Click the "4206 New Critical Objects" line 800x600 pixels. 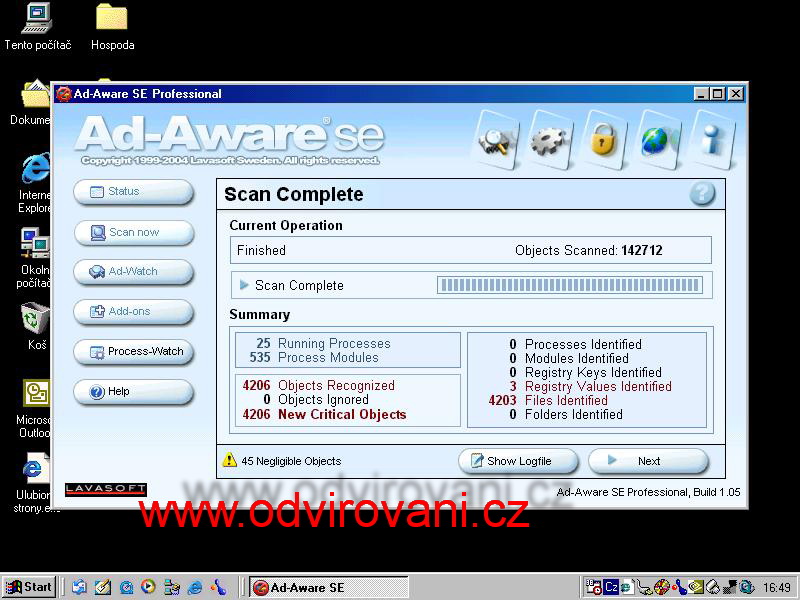click(x=324, y=414)
